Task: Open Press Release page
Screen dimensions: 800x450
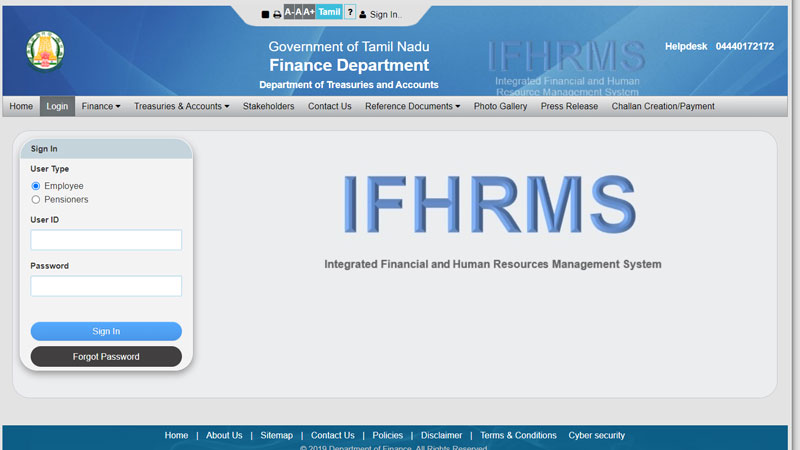Action: coord(569,106)
